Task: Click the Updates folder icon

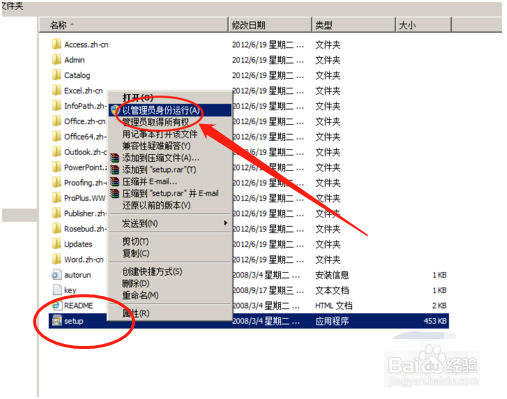Action: click(x=57, y=244)
